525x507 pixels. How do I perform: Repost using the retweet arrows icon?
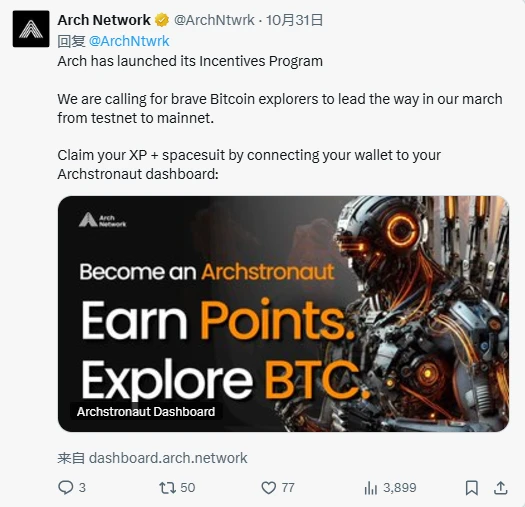[x=167, y=488]
